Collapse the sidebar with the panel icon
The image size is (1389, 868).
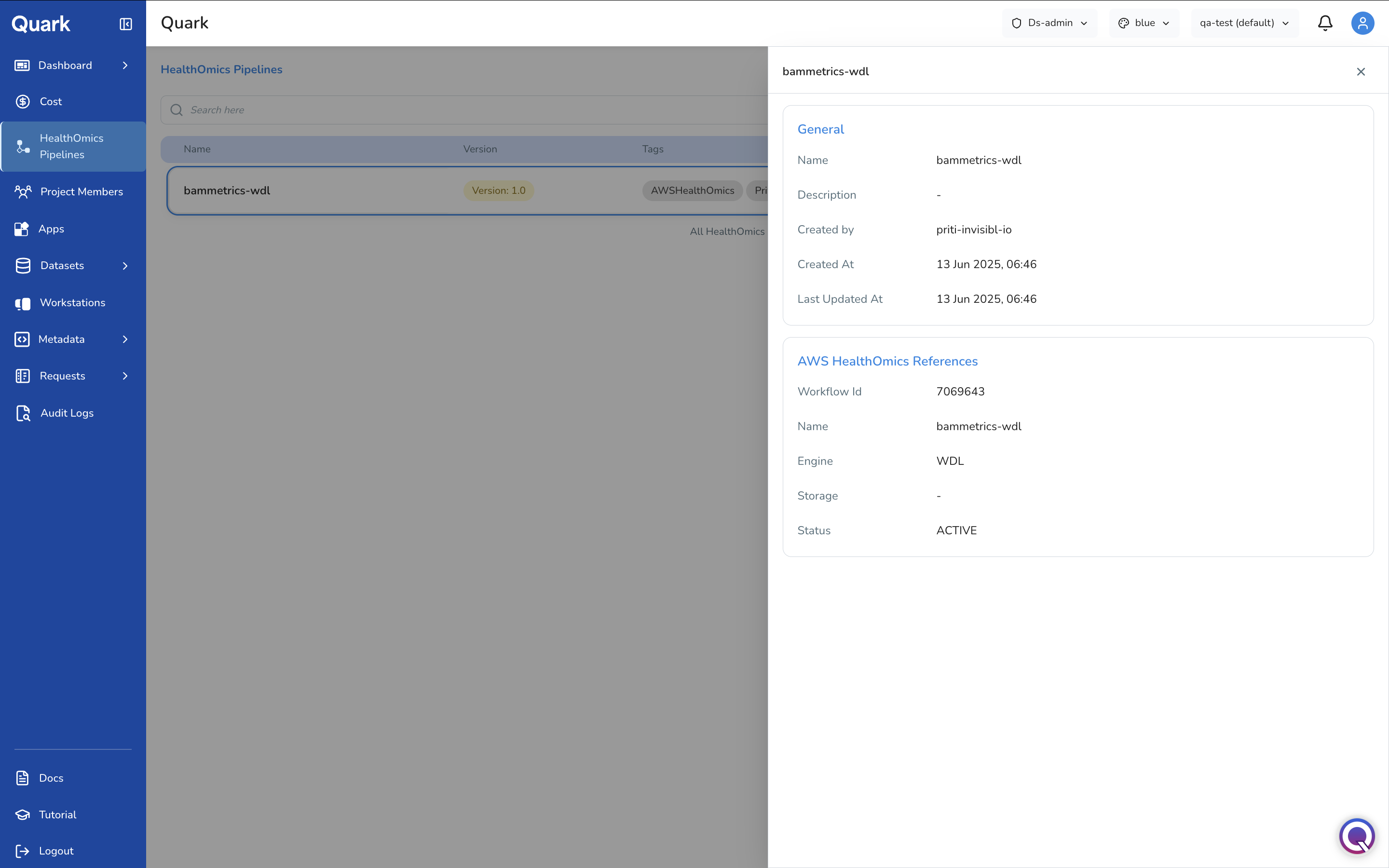pyautogui.click(x=126, y=24)
